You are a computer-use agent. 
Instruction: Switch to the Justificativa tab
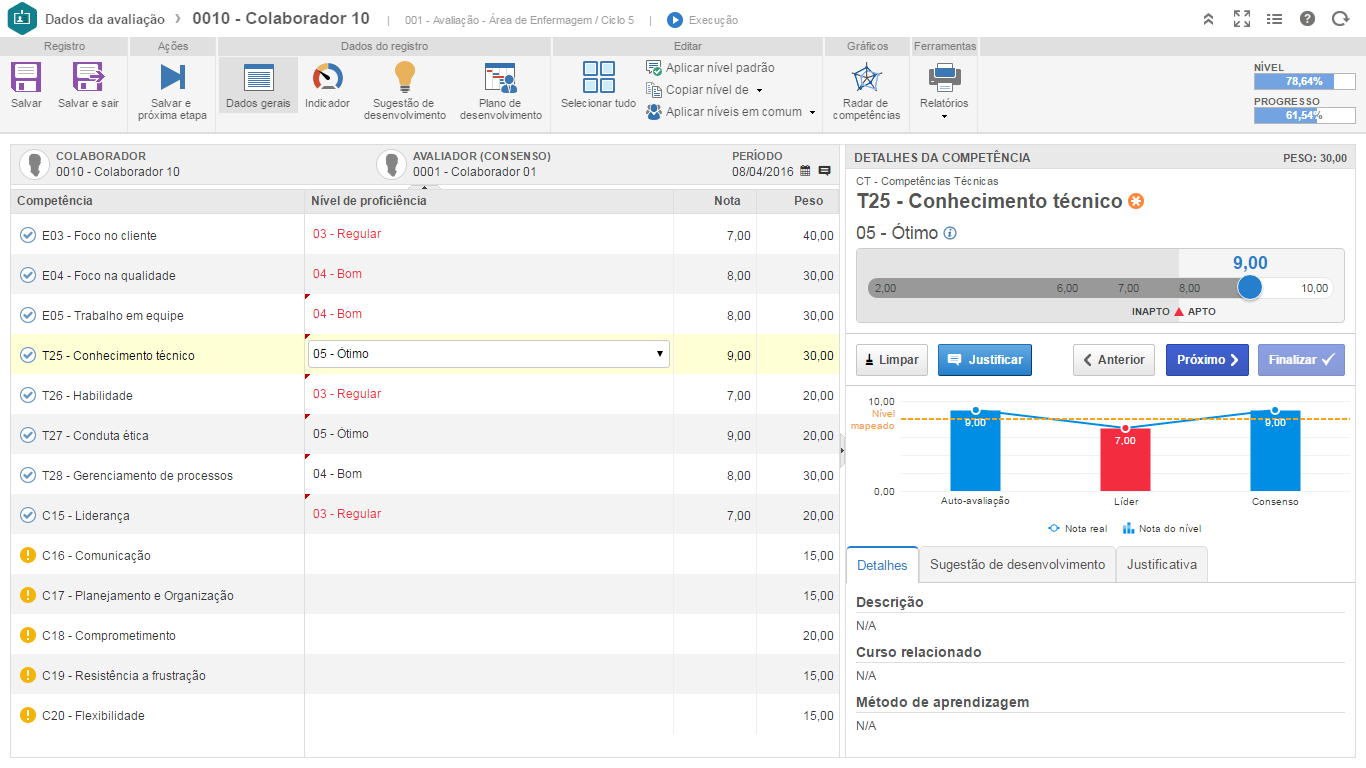click(x=1161, y=565)
